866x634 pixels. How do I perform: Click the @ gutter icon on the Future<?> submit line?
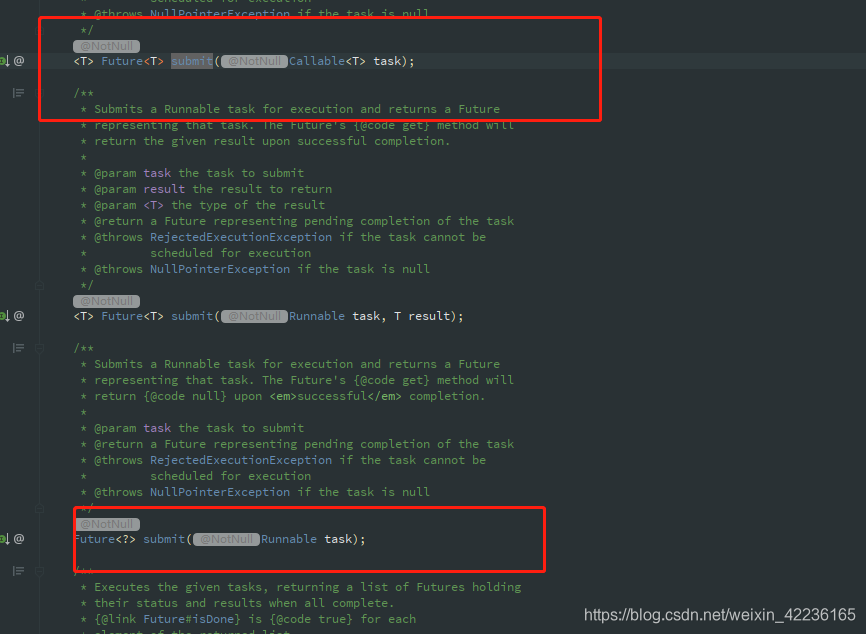point(19,539)
